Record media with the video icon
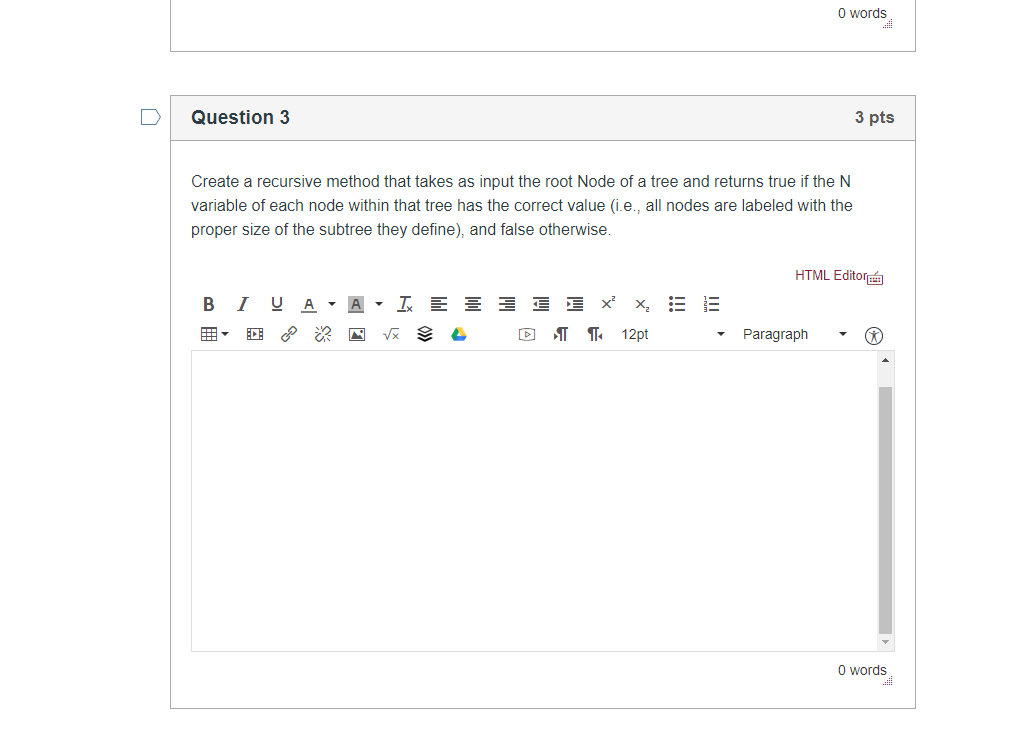 (x=526, y=334)
